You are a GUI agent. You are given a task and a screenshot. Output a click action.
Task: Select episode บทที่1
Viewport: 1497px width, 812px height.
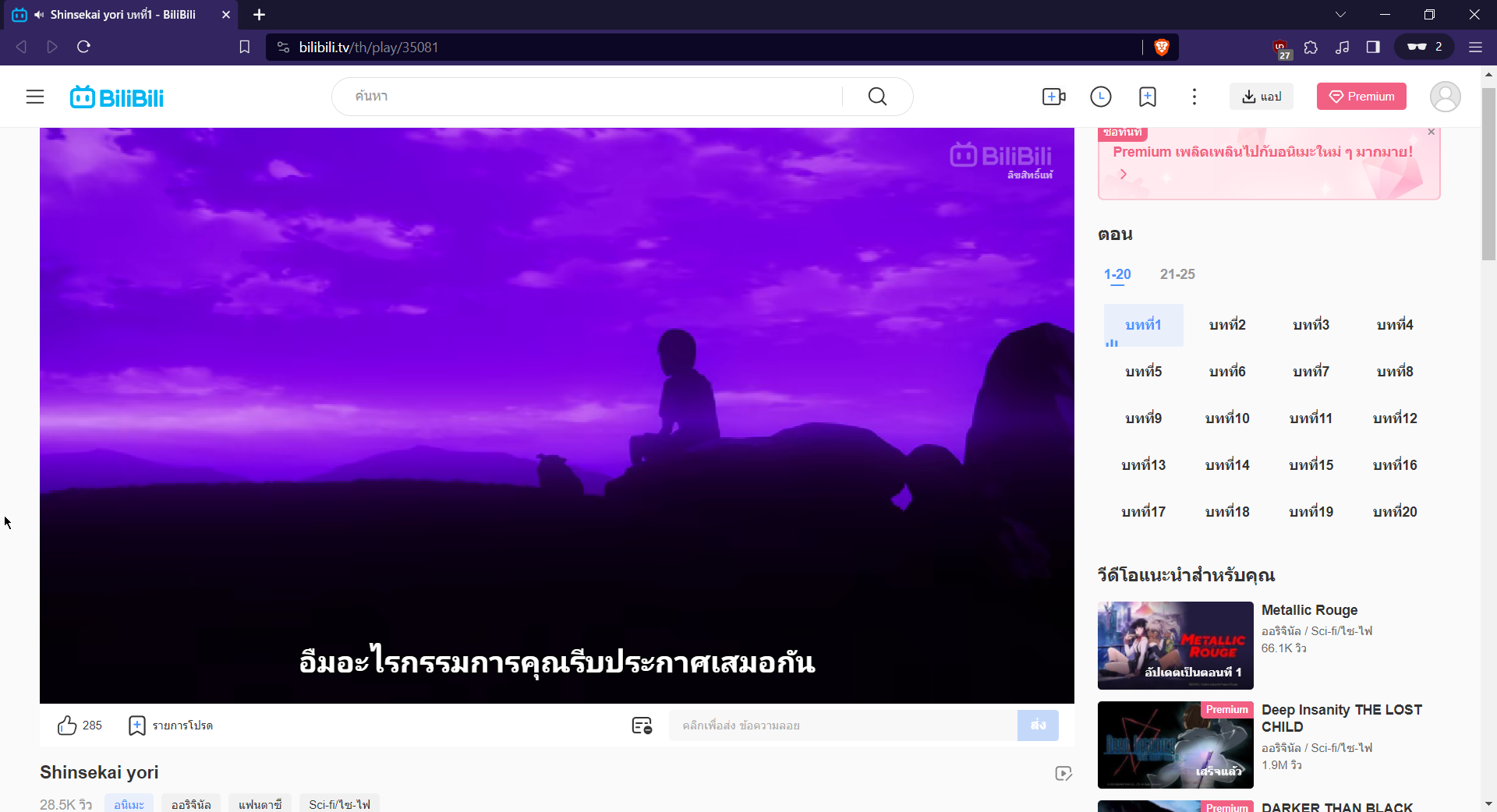1143,325
